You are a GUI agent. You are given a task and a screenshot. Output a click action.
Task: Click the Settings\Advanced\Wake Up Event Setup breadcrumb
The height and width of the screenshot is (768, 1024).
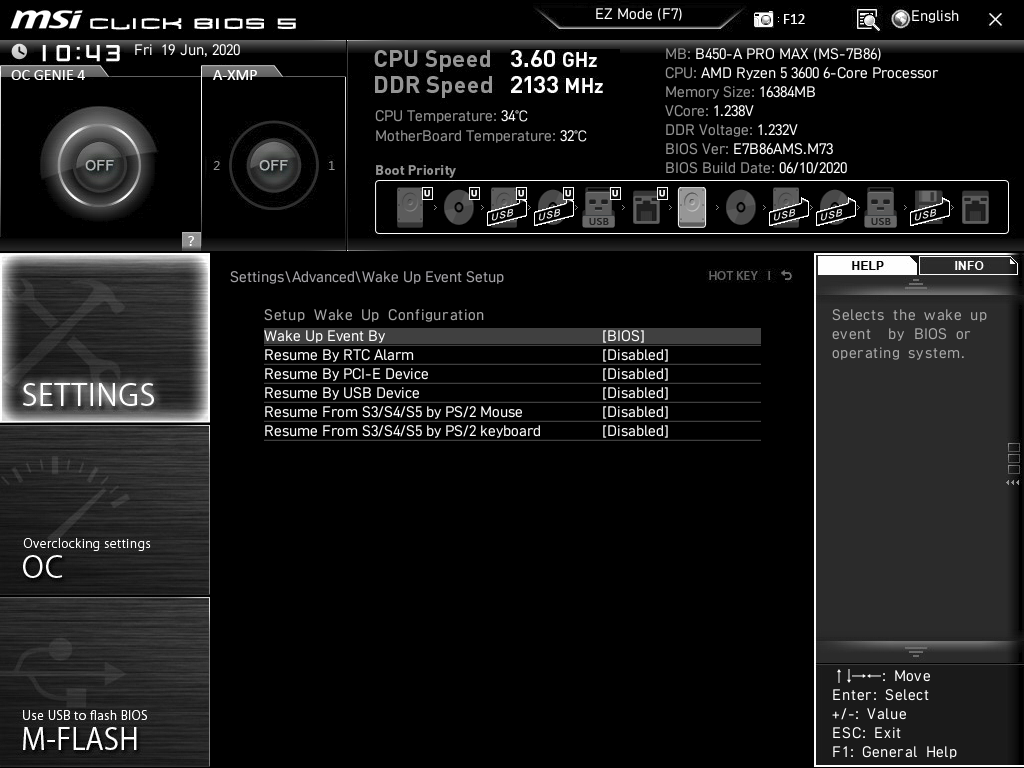367,277
